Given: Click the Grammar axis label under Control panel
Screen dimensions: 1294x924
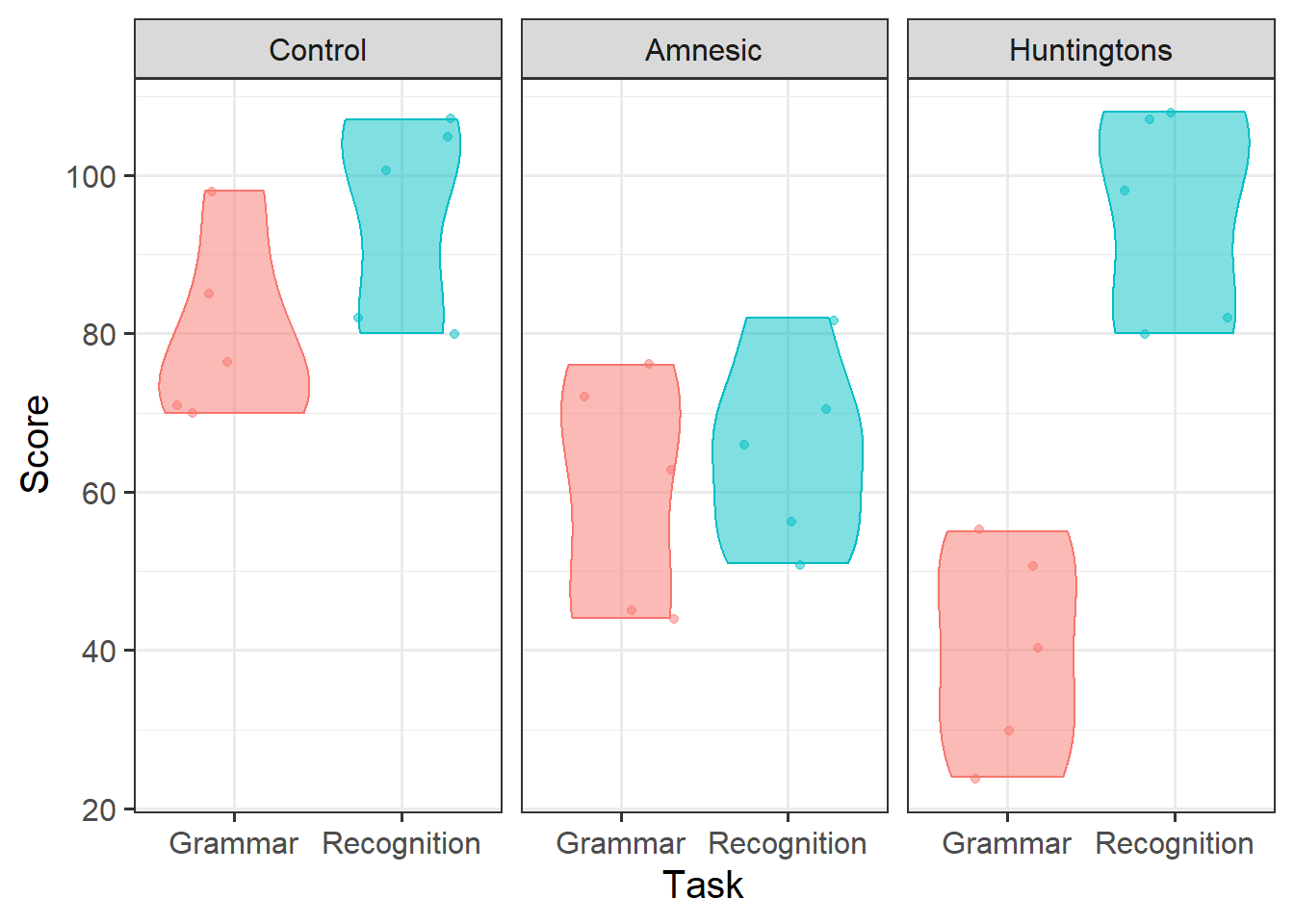Looking at the screenshot, I should [234, 843].
